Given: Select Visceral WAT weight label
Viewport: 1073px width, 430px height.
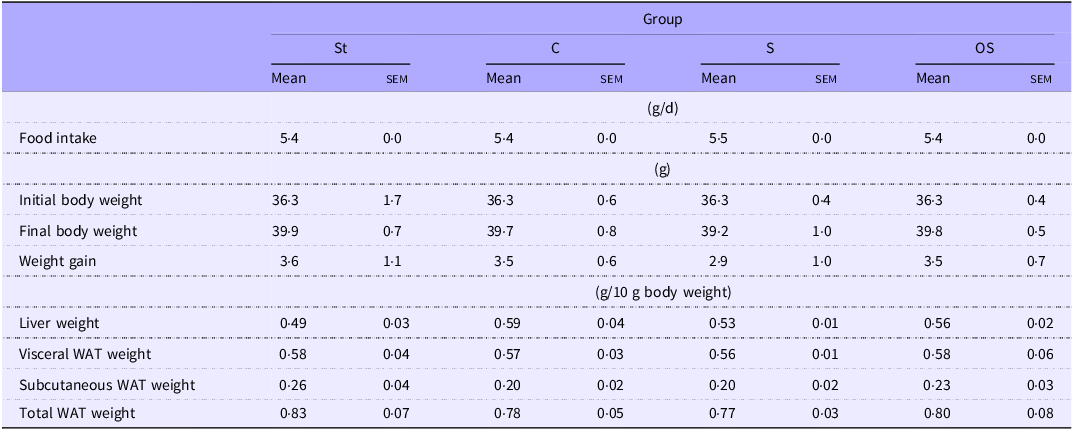Looking at the screenshot, I should [x=84, y=354].
